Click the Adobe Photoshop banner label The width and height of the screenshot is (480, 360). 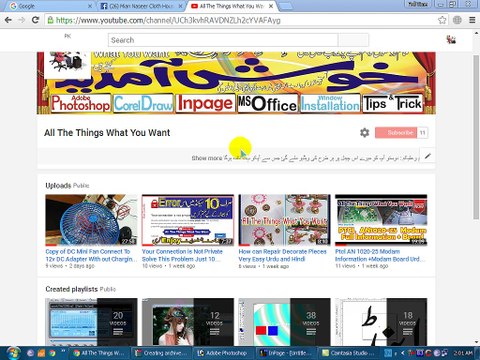click(80, 103)
